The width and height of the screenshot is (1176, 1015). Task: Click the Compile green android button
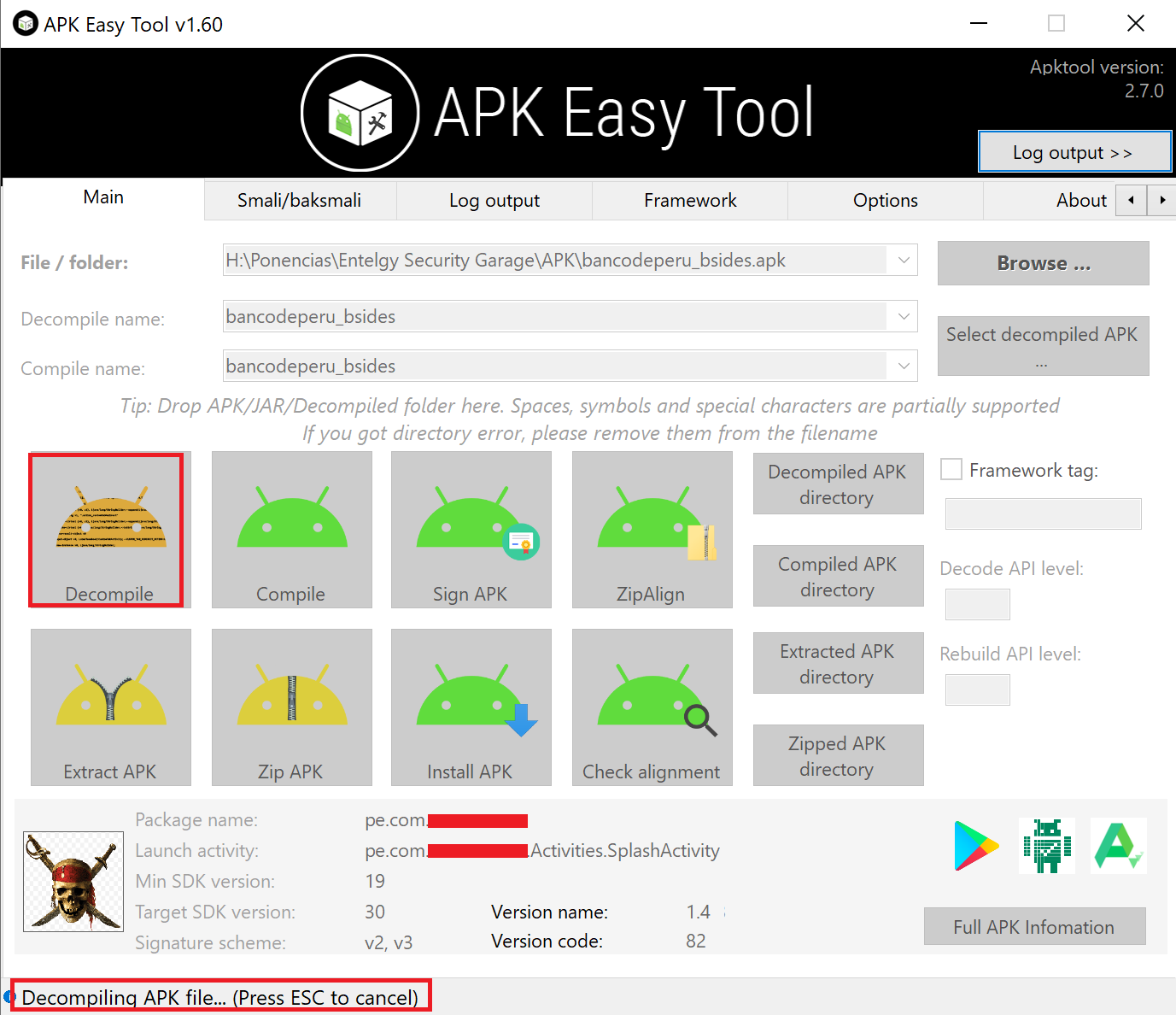click(x=292, y=530)
